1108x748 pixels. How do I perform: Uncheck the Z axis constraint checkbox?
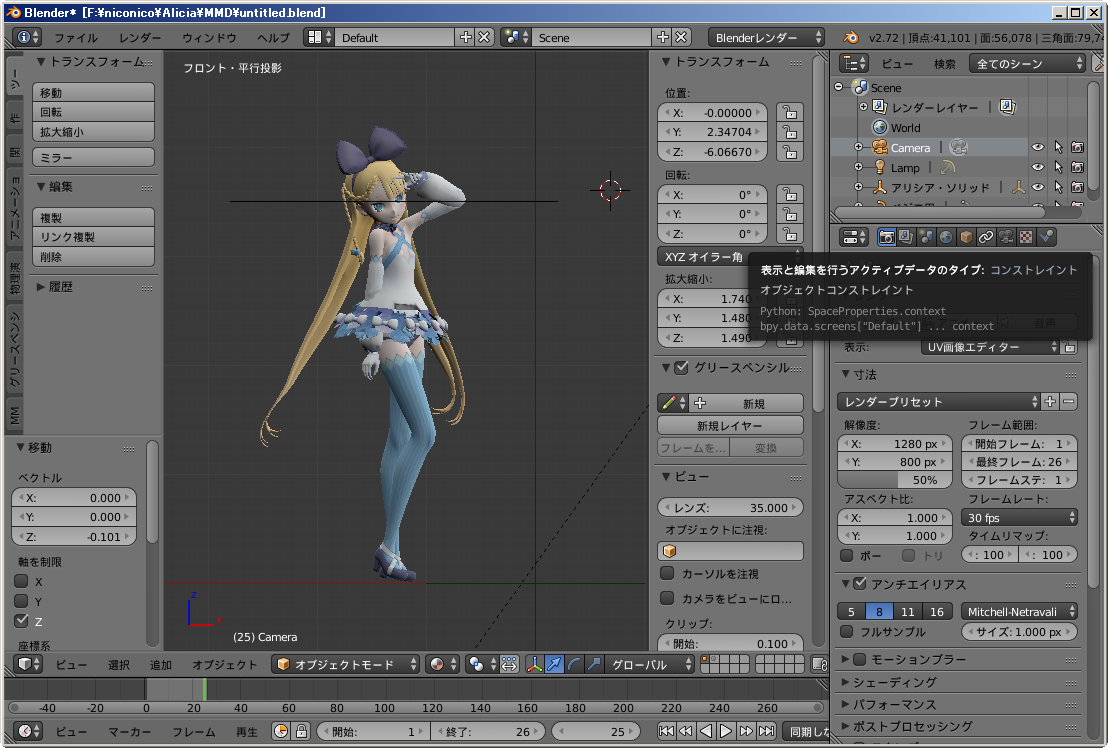(21, 621)
